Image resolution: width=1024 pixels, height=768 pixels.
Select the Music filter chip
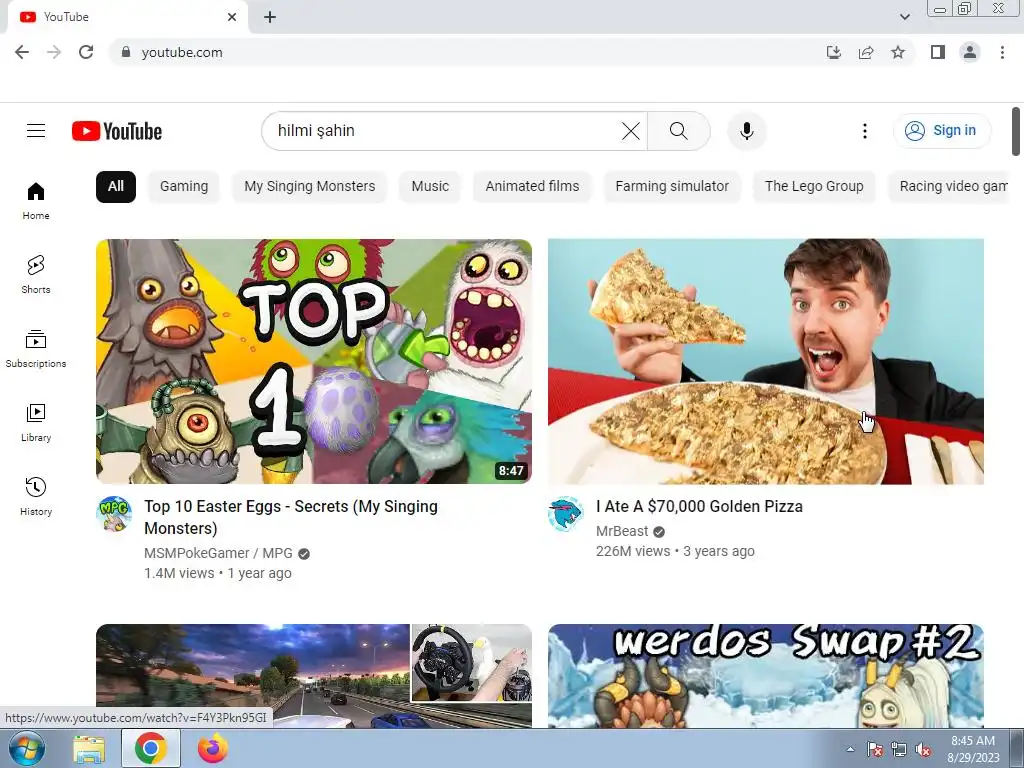click(x=430, y=187)
